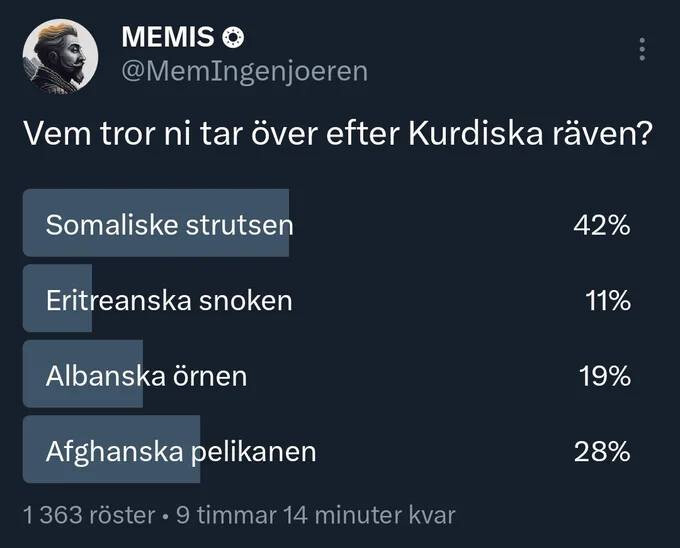Click the 28% result percentage

click(601, 452)
